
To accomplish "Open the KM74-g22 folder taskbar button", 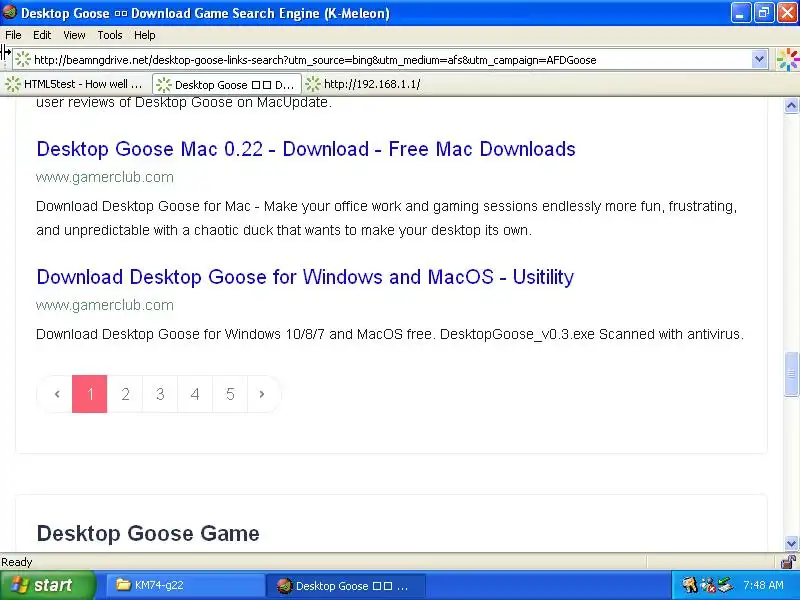I will (x=185, y=585).
